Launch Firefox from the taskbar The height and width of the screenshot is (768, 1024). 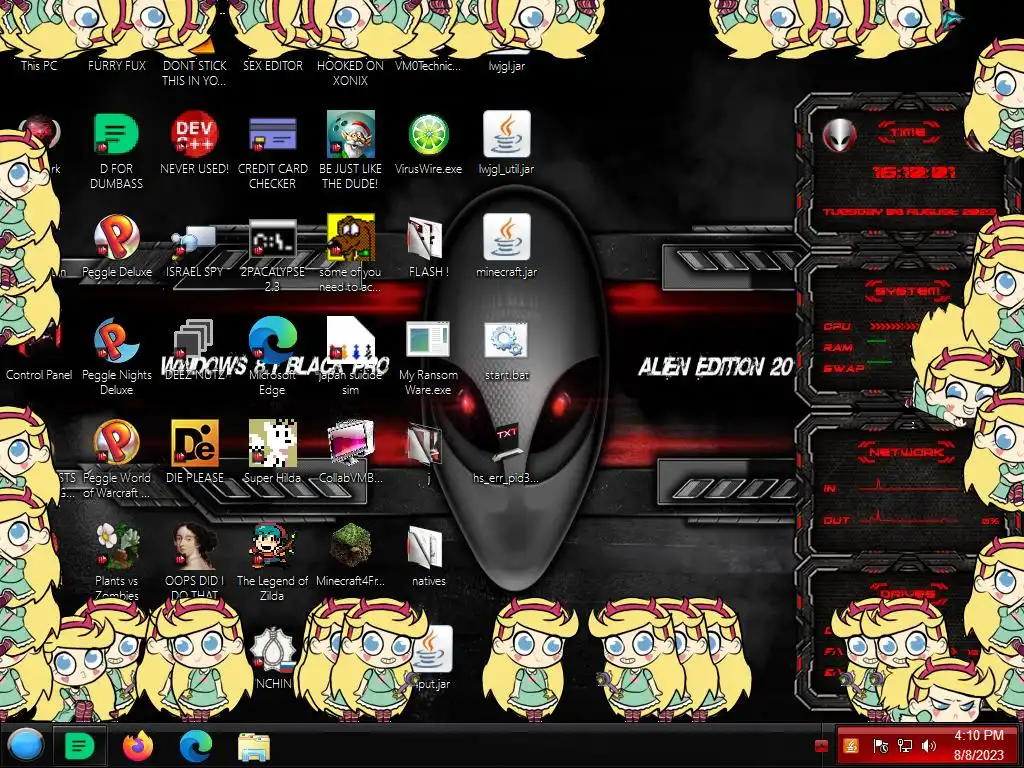tap(138, 745)
